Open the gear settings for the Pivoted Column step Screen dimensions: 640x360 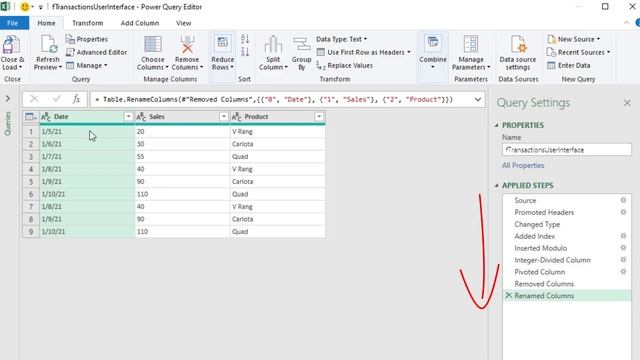pyautogui.click(x=623, y=271)
